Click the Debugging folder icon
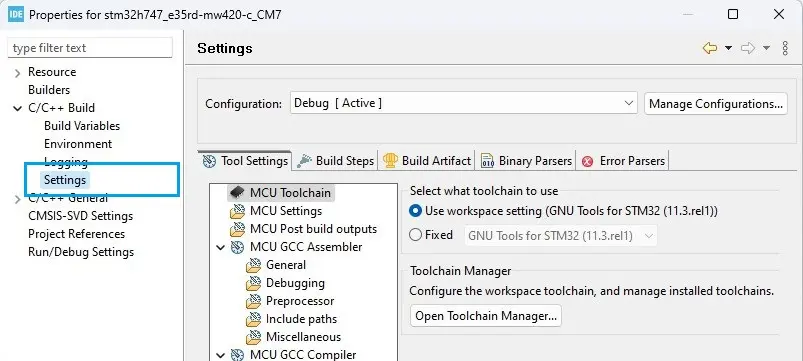Viewport: 803px width, 361px height. (253, 283)
